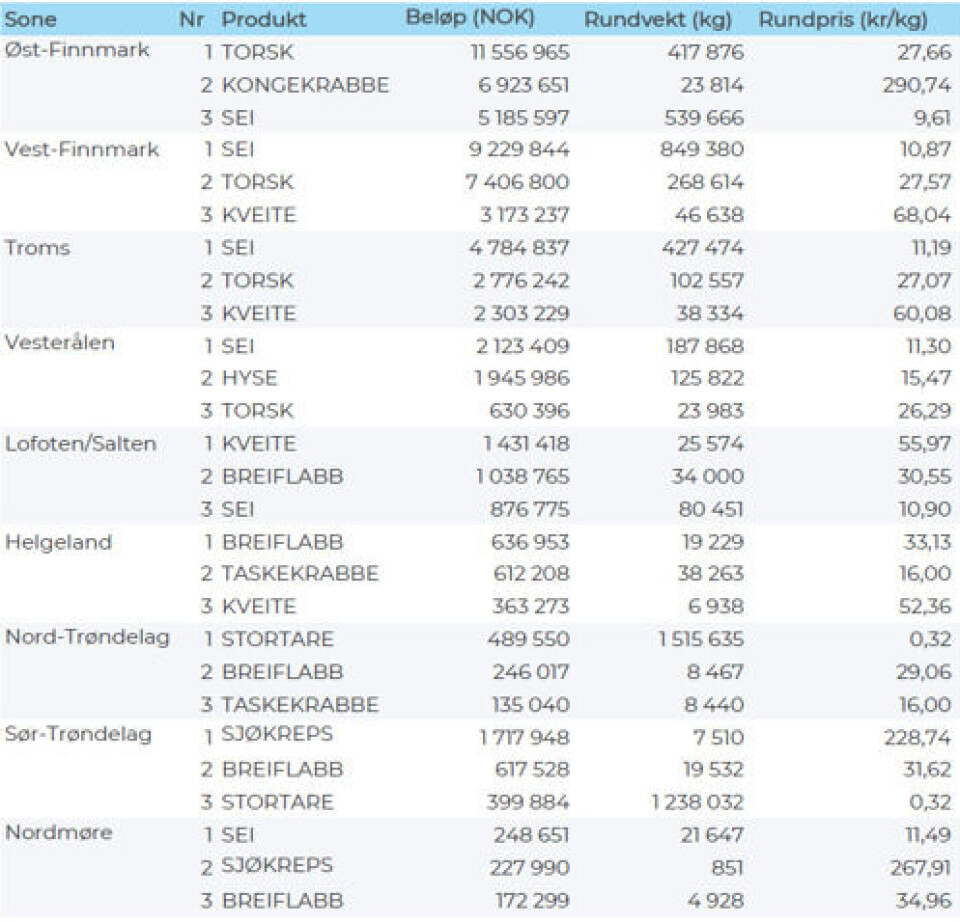Select the Øst-Finnmark zone label
Screen dimensions: 960x922
[x=77, y=50]
